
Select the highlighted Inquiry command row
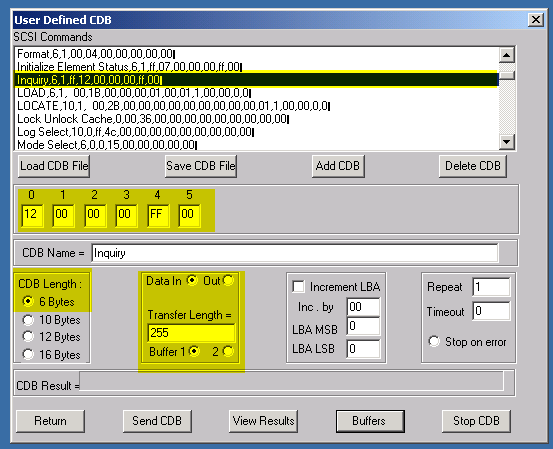[x=256, y=80]
